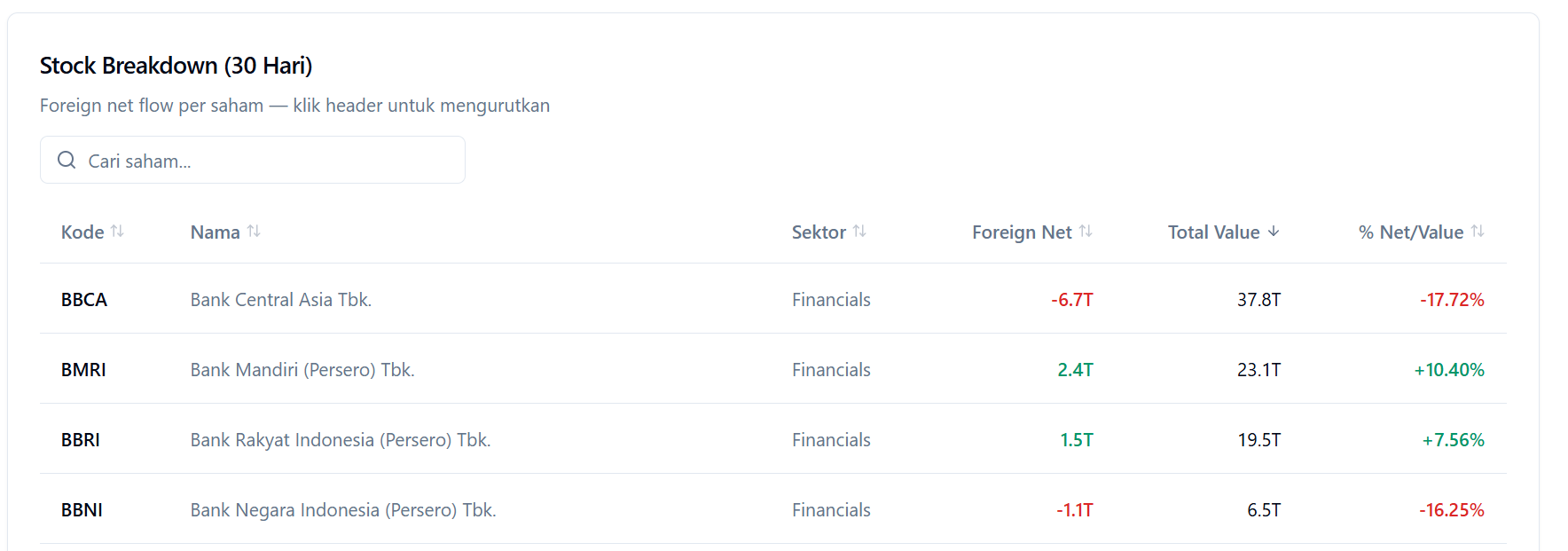1568x551 pixels.
Task: Type in the Cari saham search field
Action: (x=266, y=161)
